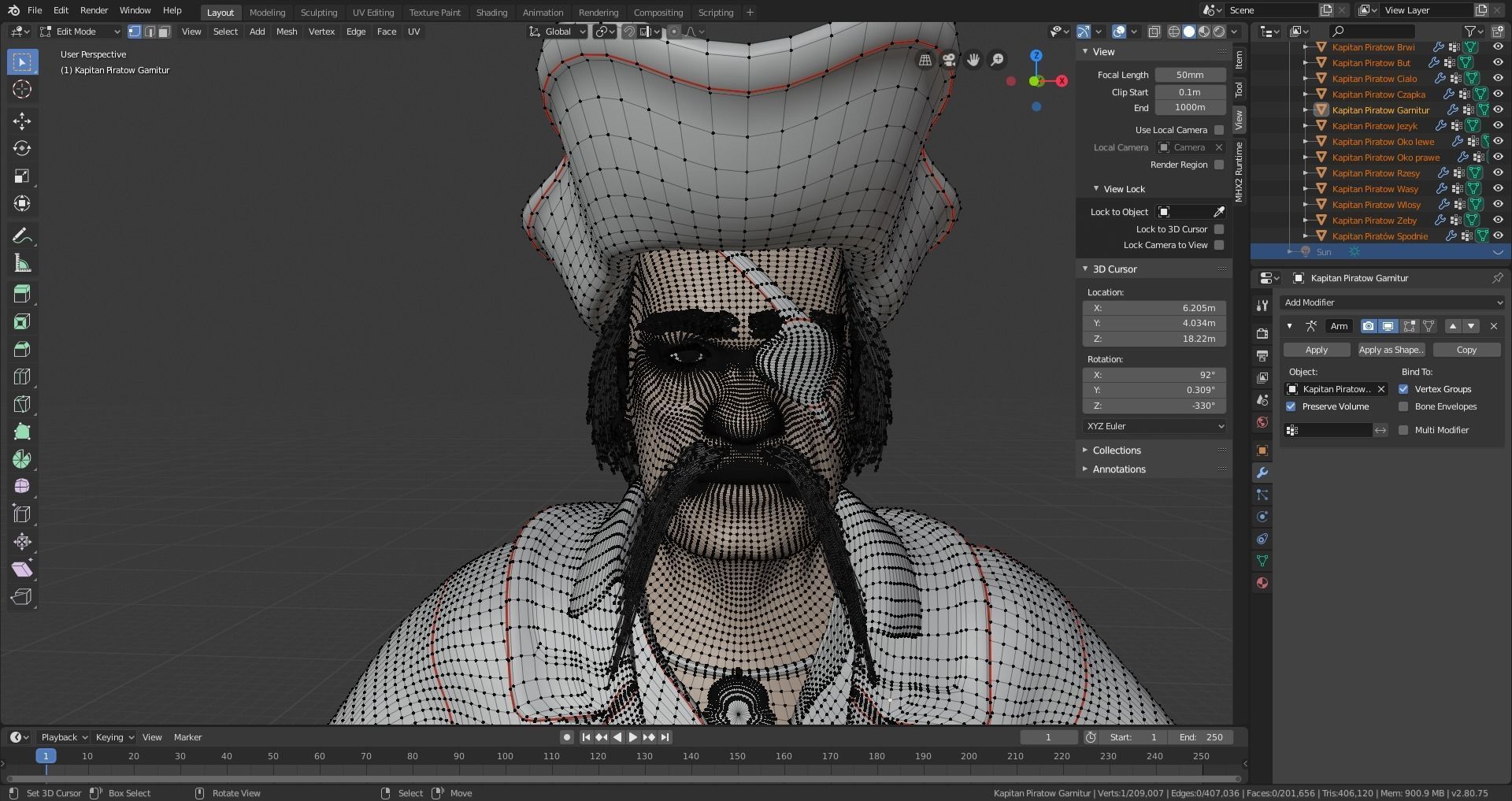The height and width of the screenshot is (801, 1512).
Task: Open the Mesh menu
Action: pos(287,32)
